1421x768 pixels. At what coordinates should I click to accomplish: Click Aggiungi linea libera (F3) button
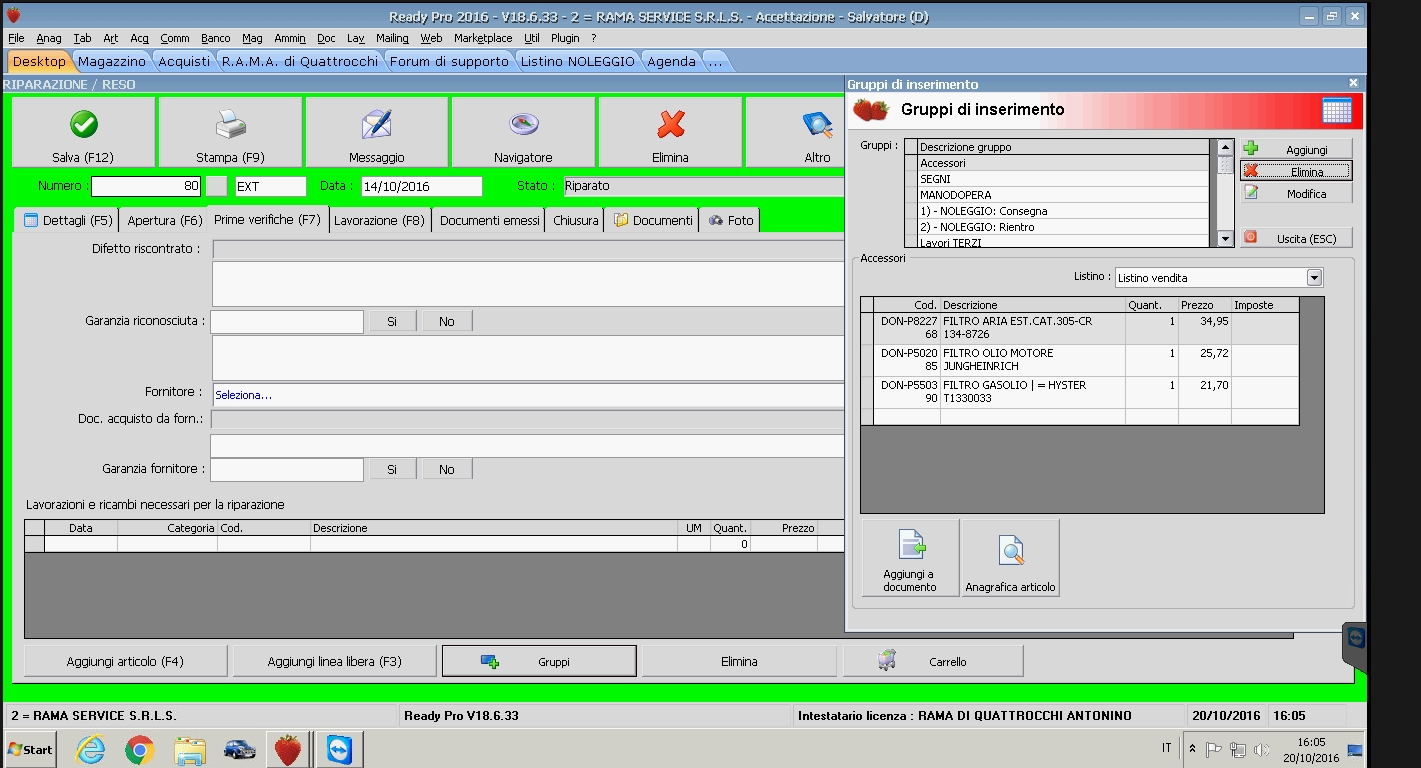[334, 661]
